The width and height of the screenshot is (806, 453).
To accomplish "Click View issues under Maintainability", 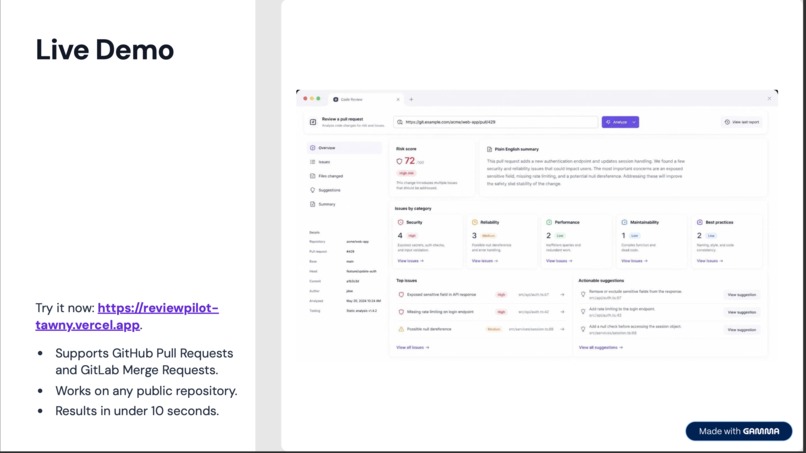I will (634, 261).
